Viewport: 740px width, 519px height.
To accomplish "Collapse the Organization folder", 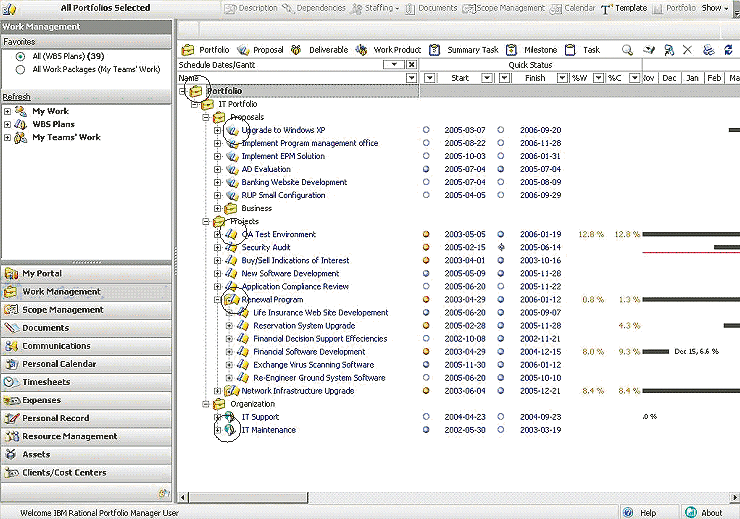I will pos(206,404).
